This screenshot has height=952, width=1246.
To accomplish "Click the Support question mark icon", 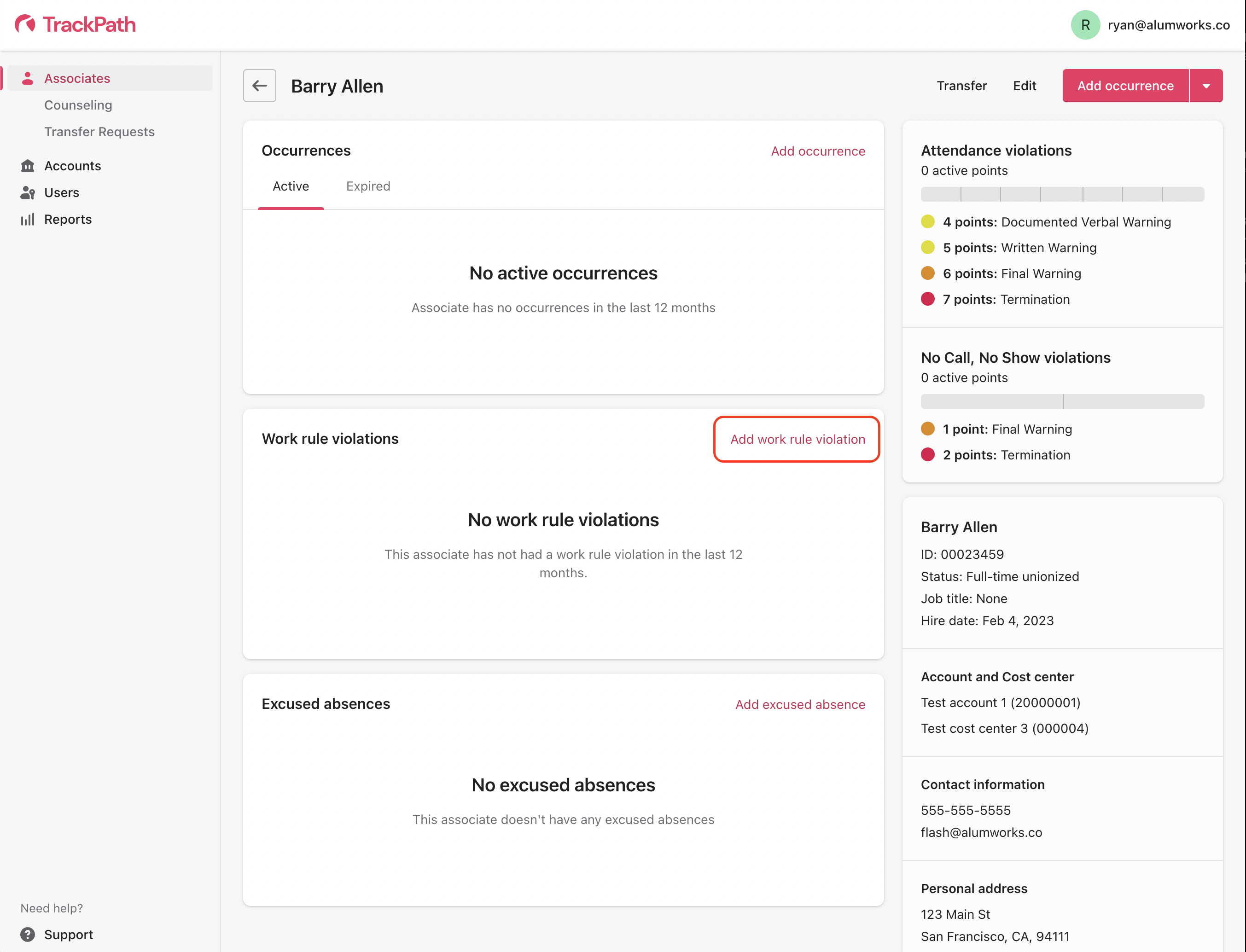I will [x=27, y=934].
